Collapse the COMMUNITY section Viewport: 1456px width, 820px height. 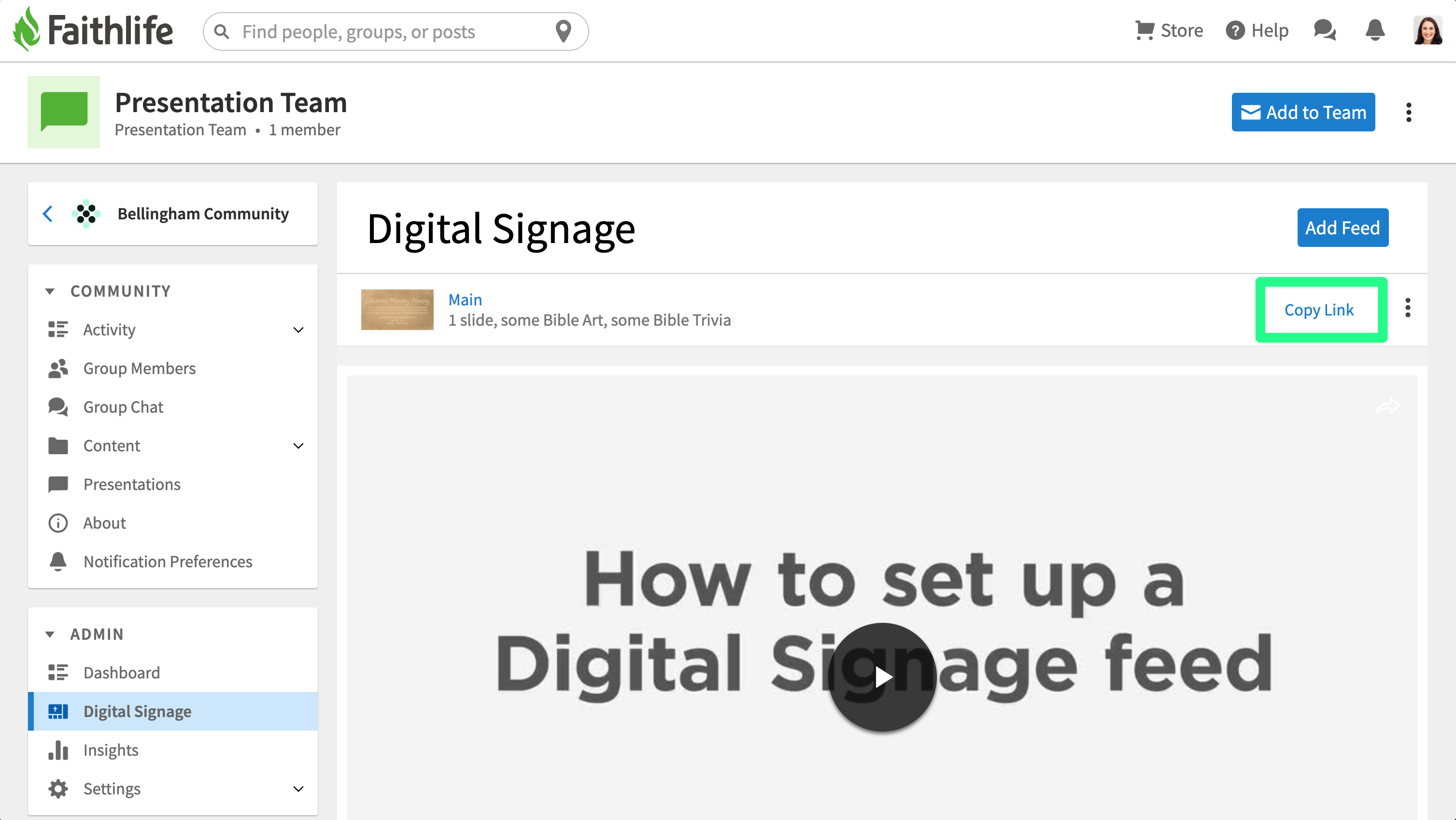pyautogui.click(x=50, y=291)
